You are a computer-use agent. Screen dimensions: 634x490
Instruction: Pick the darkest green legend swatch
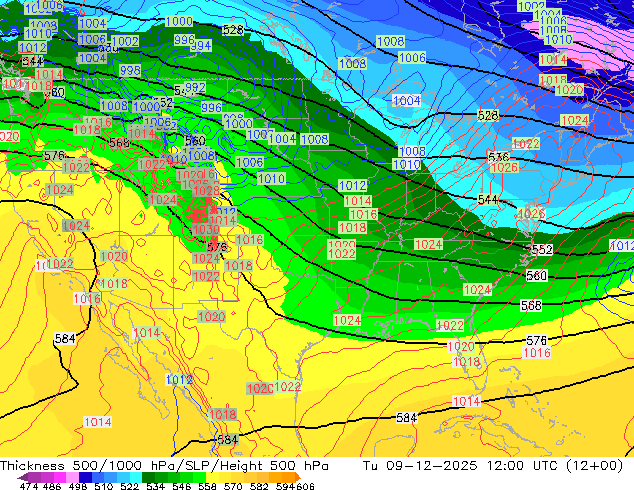pos(148,477)
